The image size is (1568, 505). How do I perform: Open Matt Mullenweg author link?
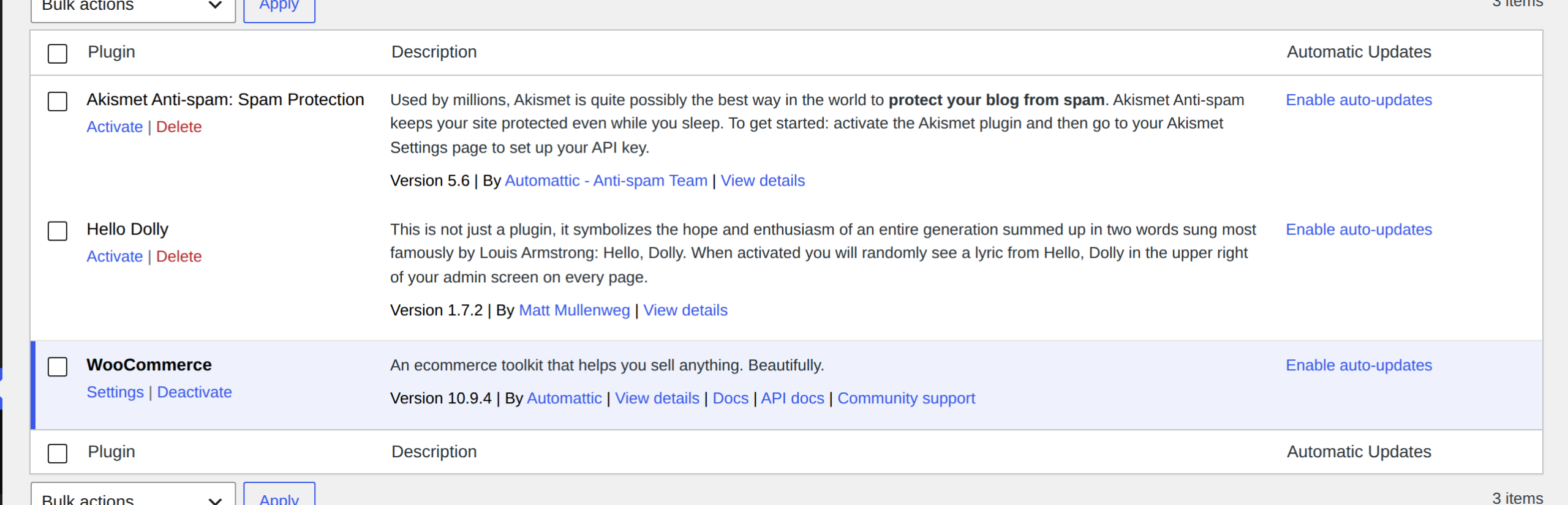pos(574,310)
